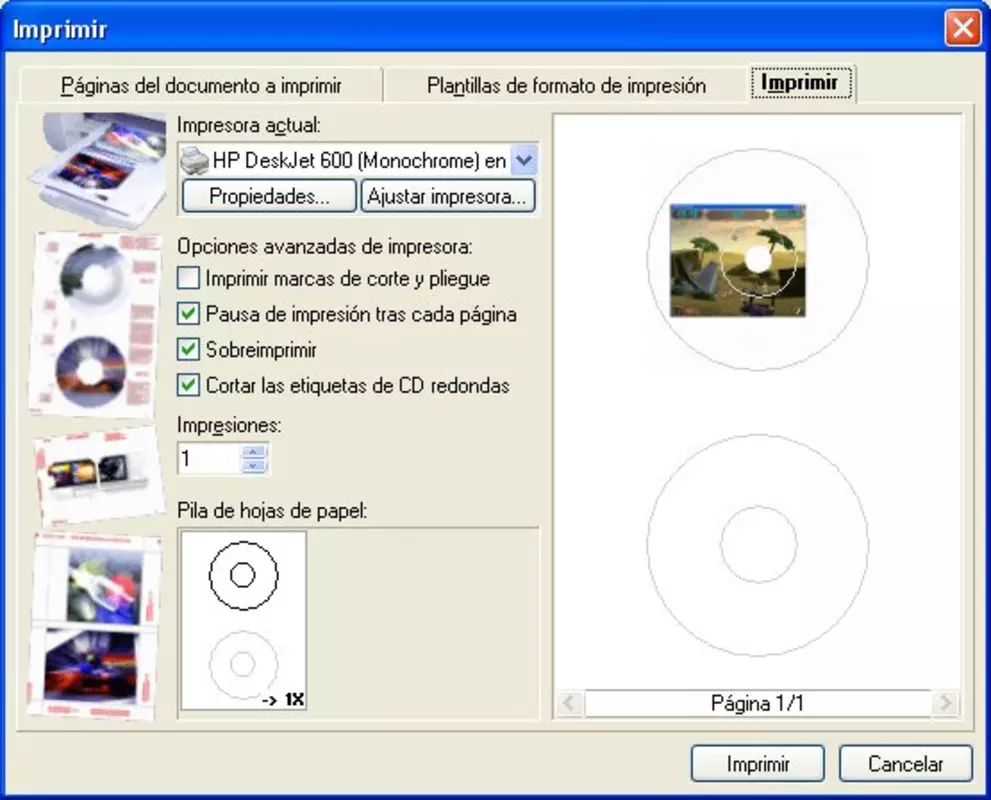The image size is (991, 800).
Task: Open Ajustar impresora... settings
Action: [x=447, y=196]
